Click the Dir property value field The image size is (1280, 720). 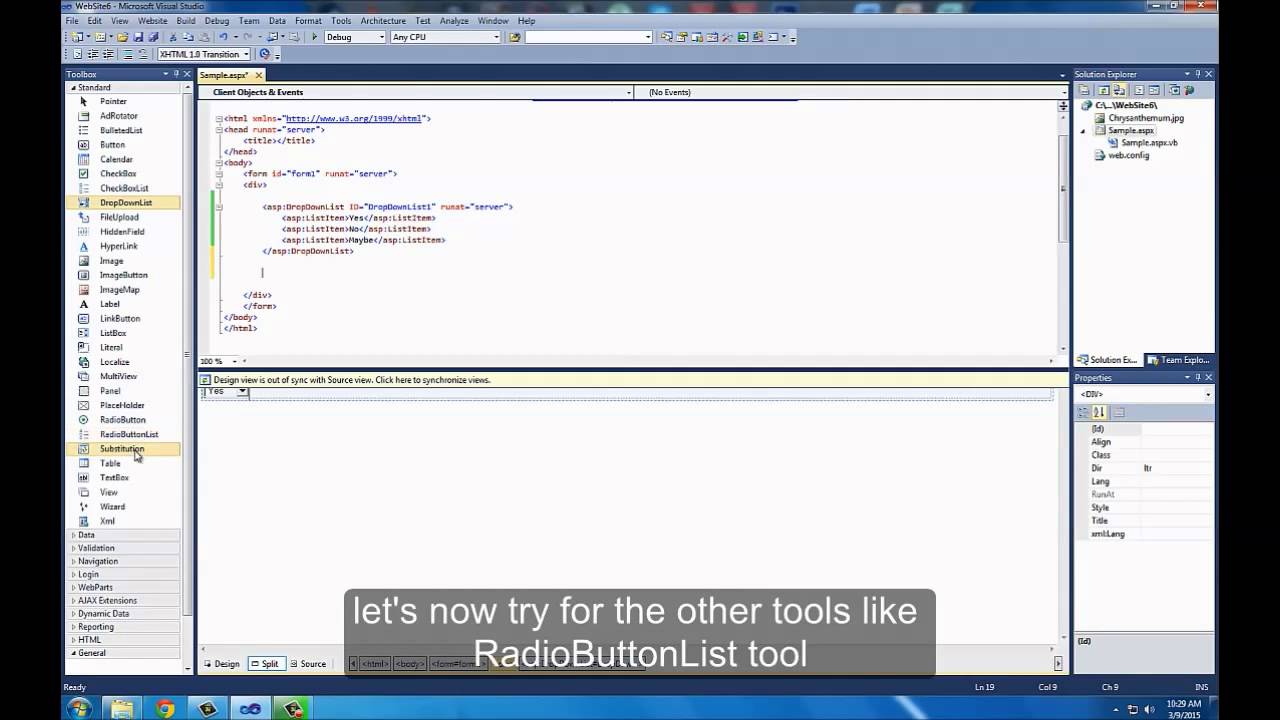1177,468
